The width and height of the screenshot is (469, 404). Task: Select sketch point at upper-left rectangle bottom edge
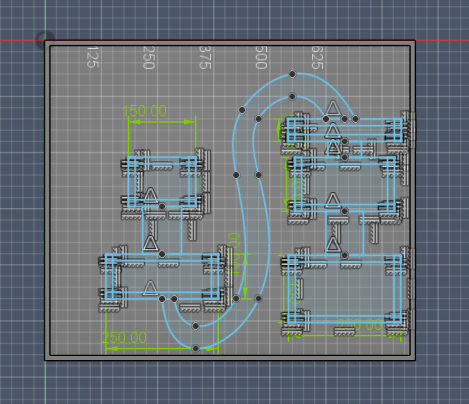162,207
